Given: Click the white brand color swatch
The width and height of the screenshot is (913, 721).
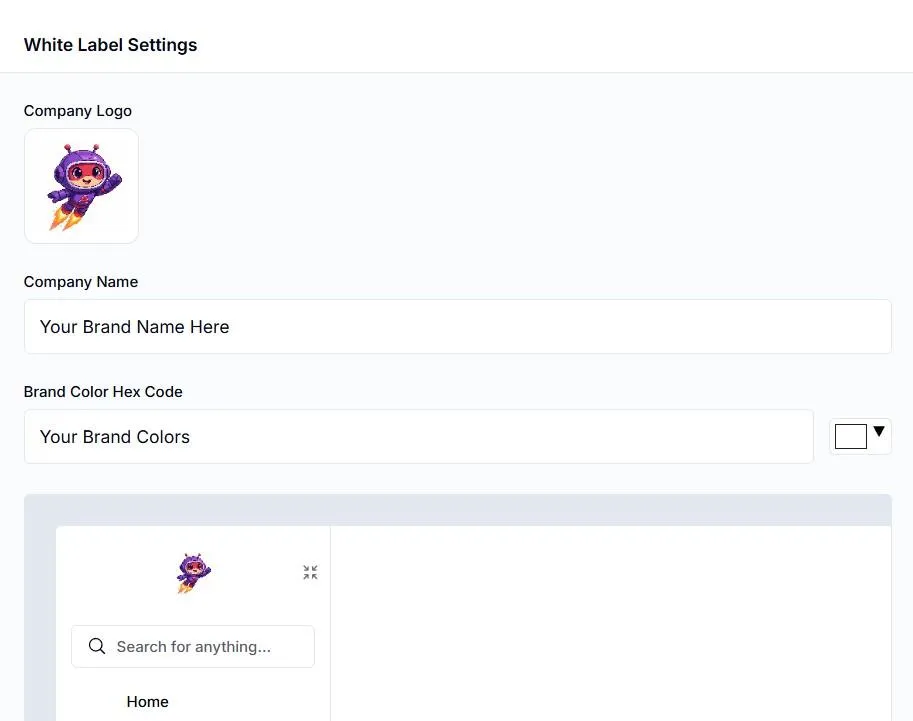Looking at the screenshot, I should (850, 437).
